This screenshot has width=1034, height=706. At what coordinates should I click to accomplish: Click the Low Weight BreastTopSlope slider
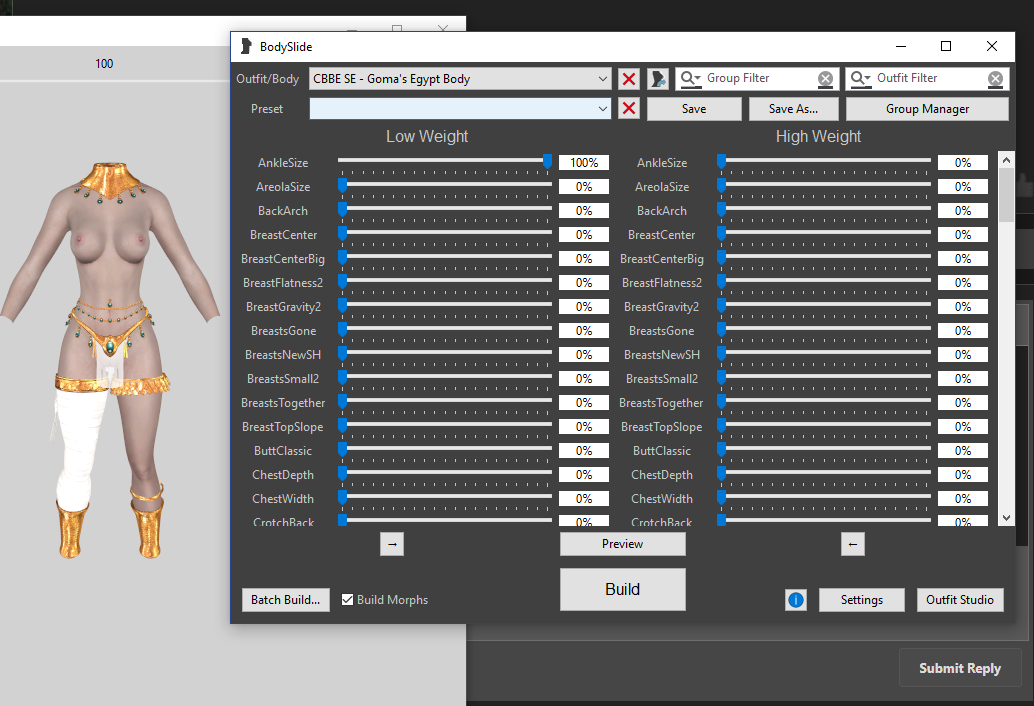(445, 427)
